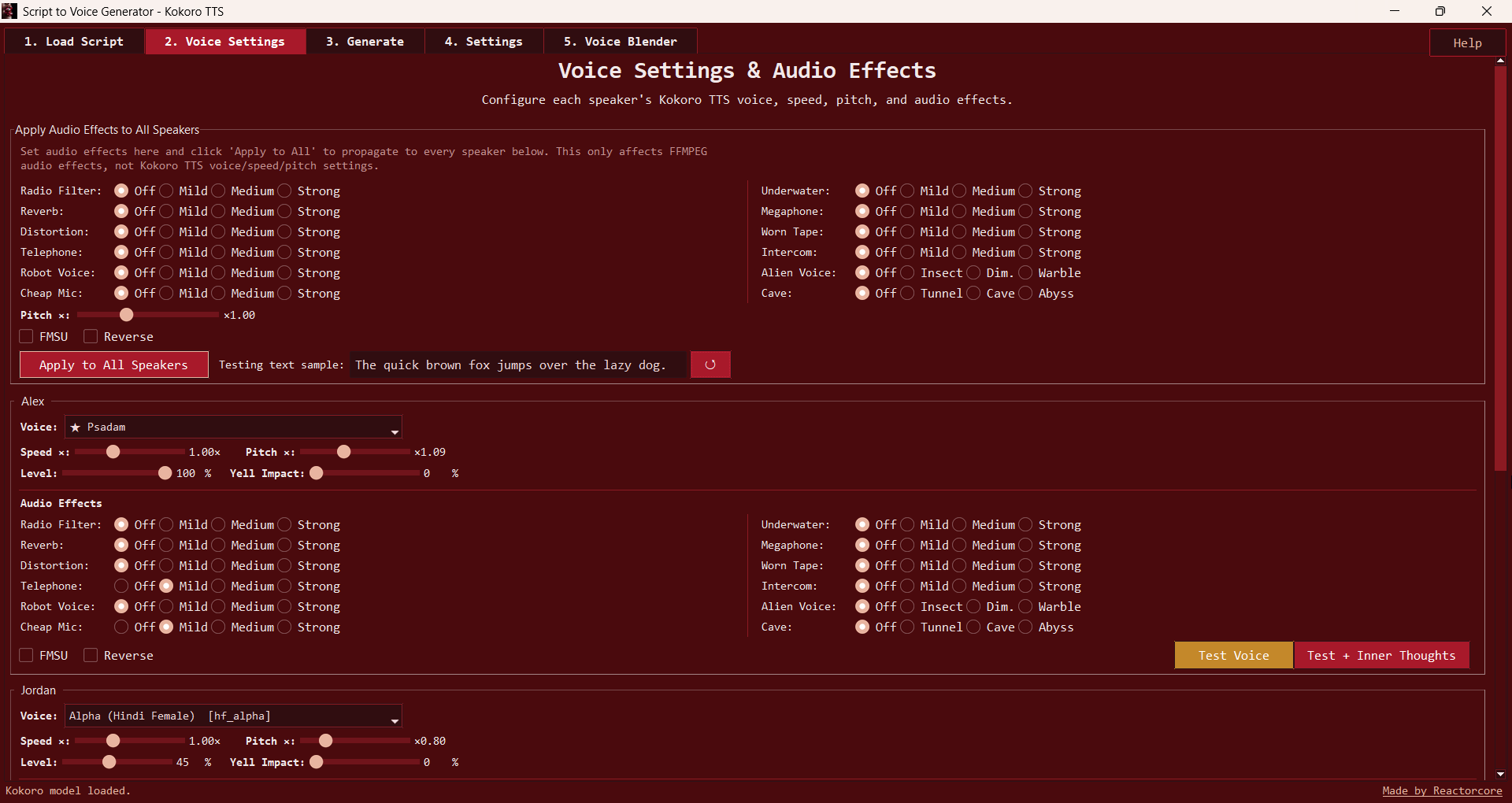
Task: Click the vertical scrollbar thumb
Action: point(1500,268)
